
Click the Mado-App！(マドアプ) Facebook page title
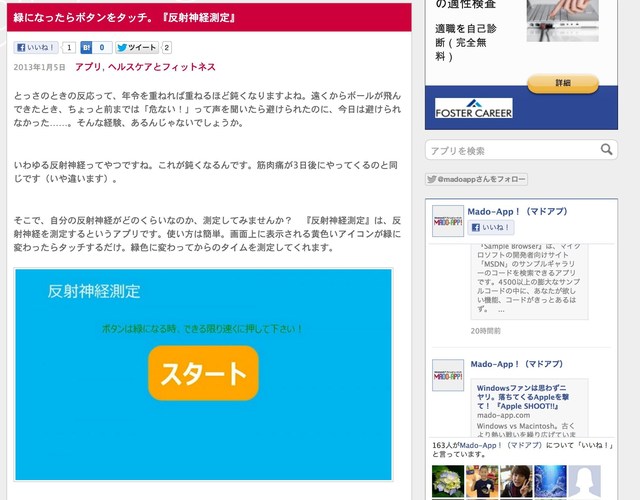tap(516, 211)
